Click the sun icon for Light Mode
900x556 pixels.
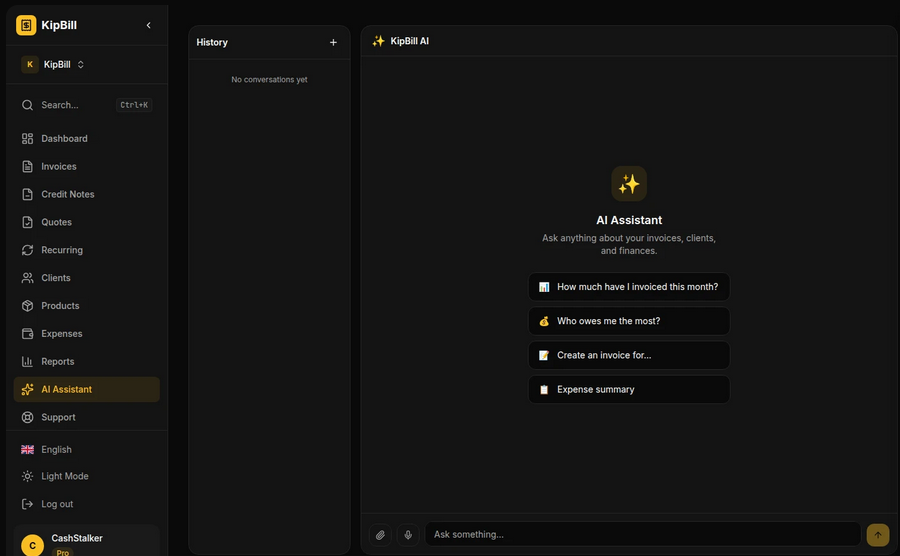coord(27,476)
